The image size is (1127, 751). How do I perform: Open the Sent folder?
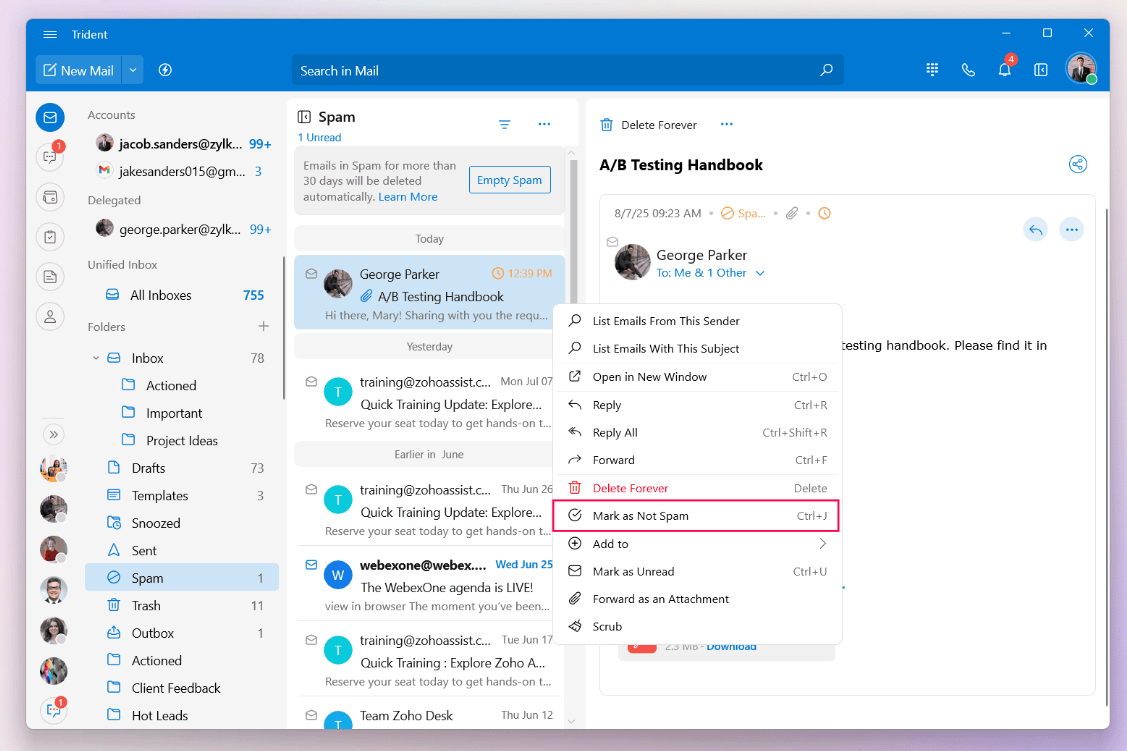coord(182,550)
